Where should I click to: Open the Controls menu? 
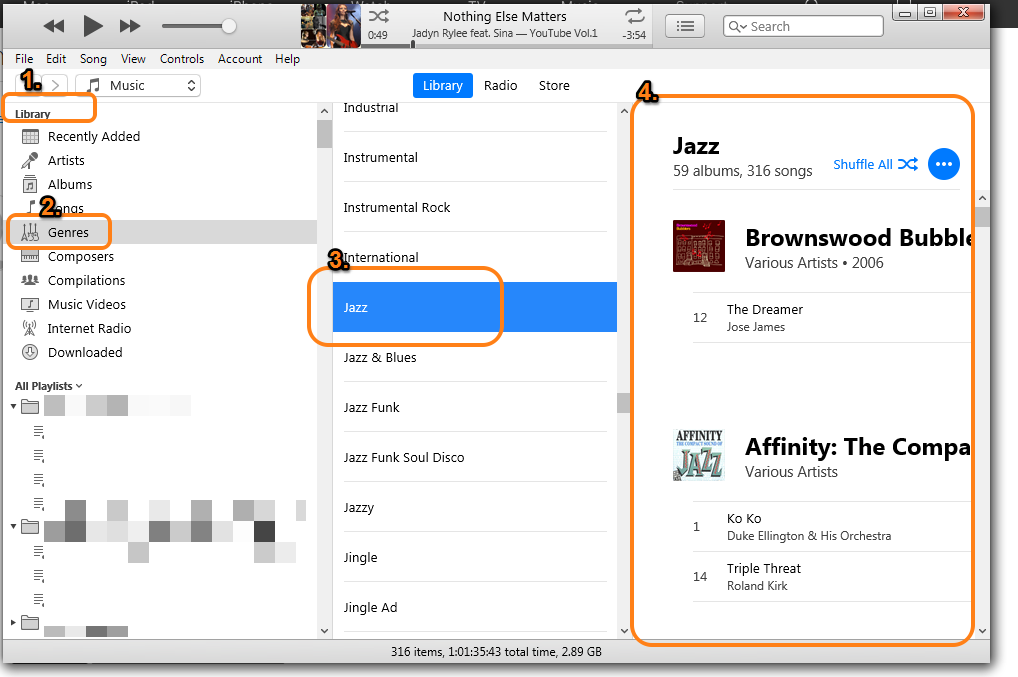pos(182,58)
